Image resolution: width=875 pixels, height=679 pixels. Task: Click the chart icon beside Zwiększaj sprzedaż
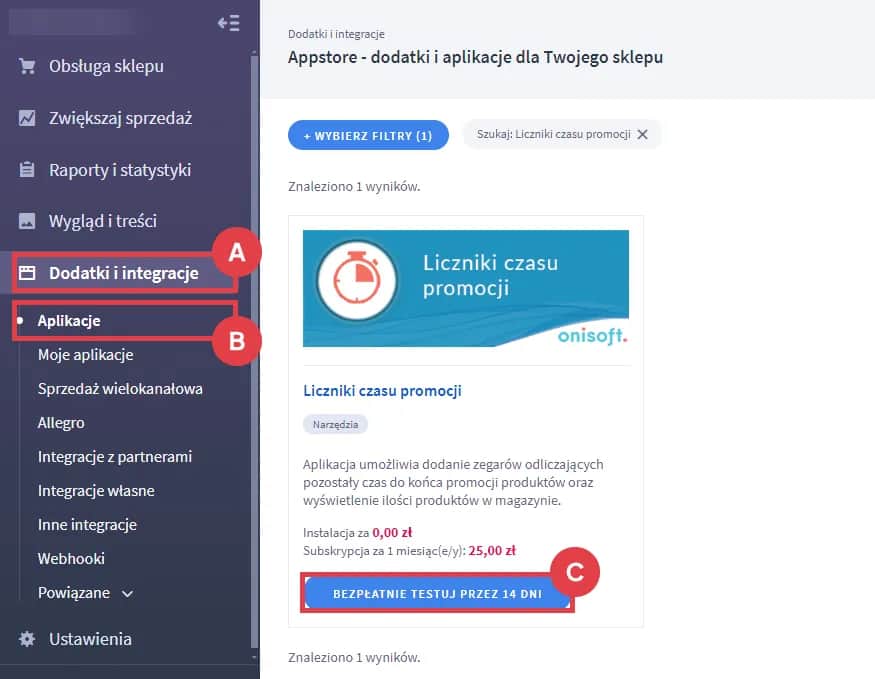coord(27,118)
